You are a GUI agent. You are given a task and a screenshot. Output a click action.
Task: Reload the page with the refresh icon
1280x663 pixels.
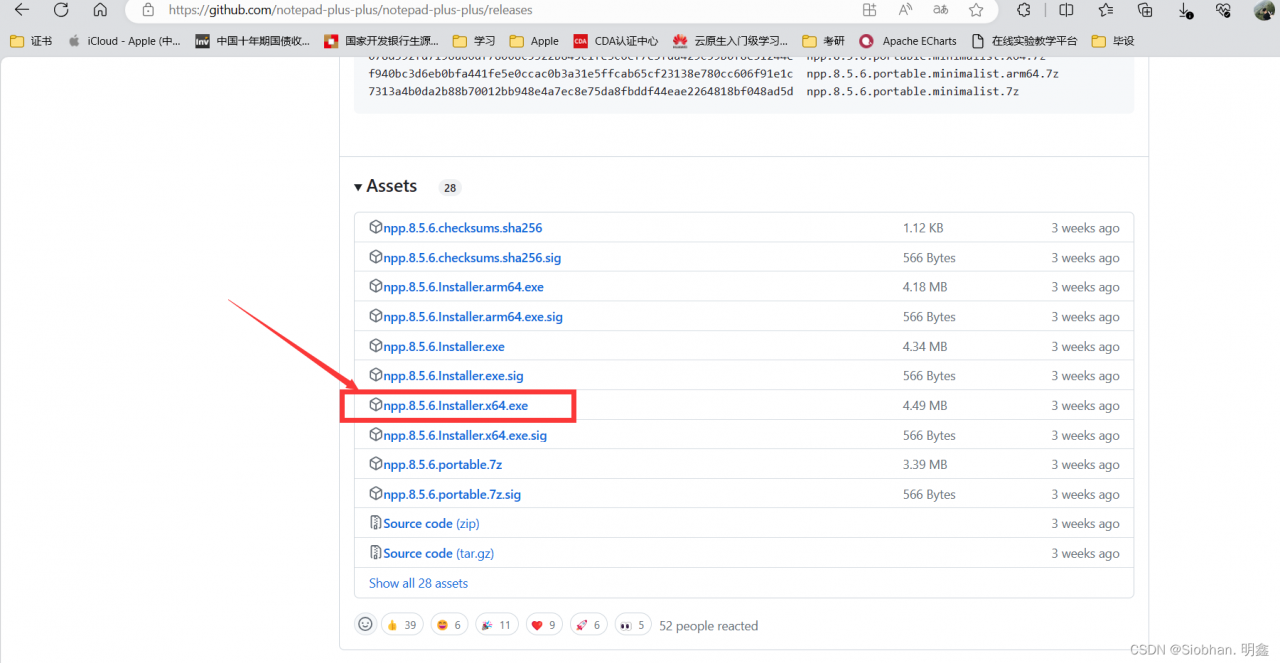click(x=61, y=10)
